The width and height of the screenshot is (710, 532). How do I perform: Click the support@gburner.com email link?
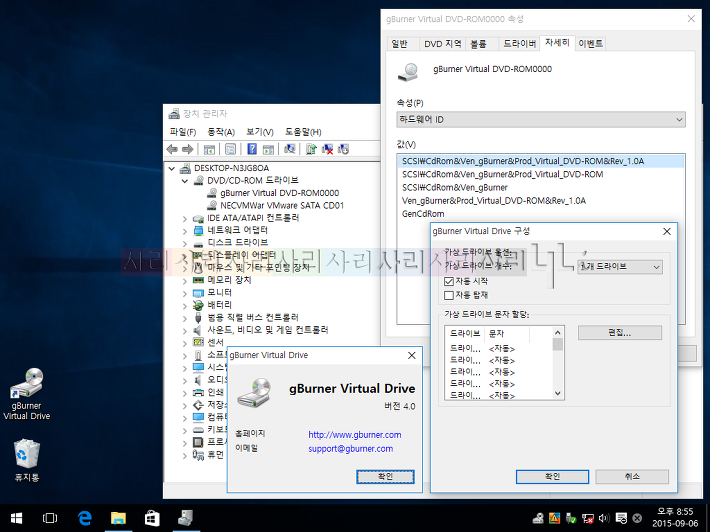(x=351, y=449)
